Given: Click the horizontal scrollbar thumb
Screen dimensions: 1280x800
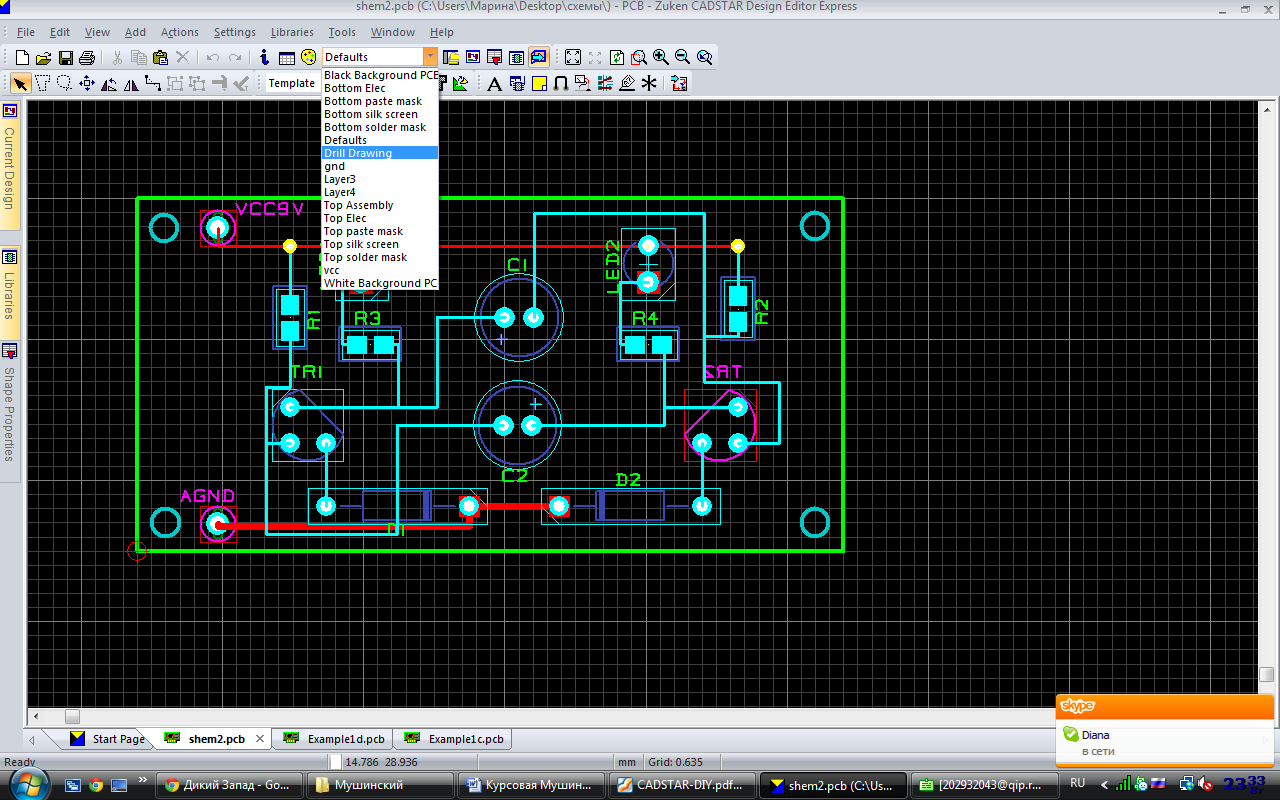Looking at the screenshot, I should 72,716.
